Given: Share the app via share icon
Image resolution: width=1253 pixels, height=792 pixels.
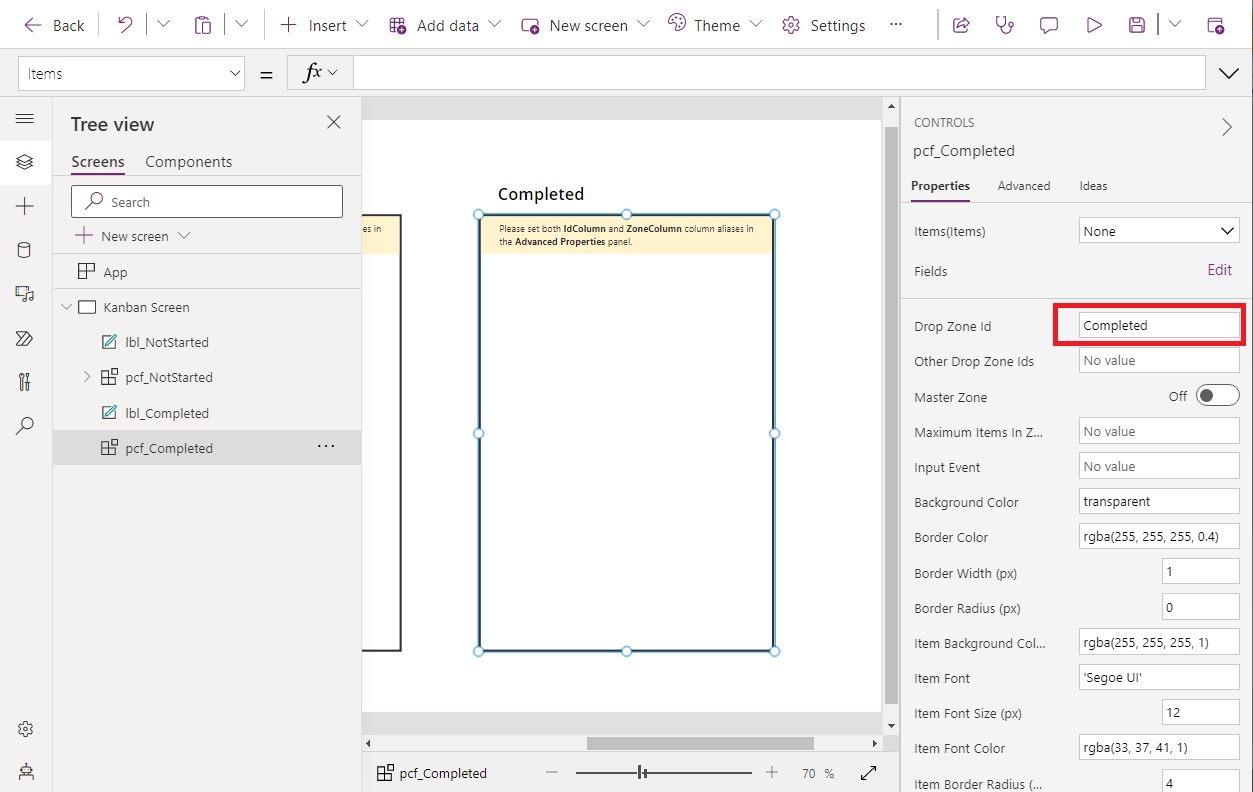Looking at the screenshot, I should [961, 24].
